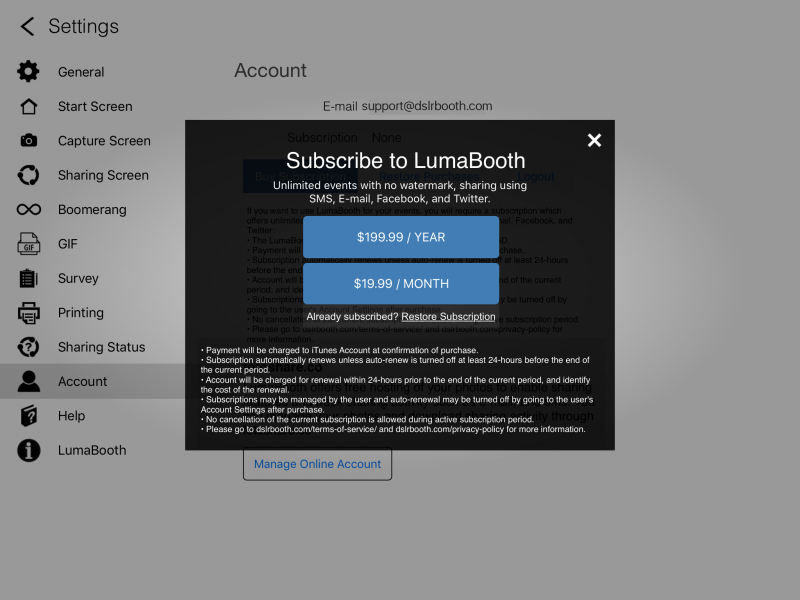800x600 pixels.
Task: Click the Settings title text
Action: pyautogui.click(x=84, y=27)
